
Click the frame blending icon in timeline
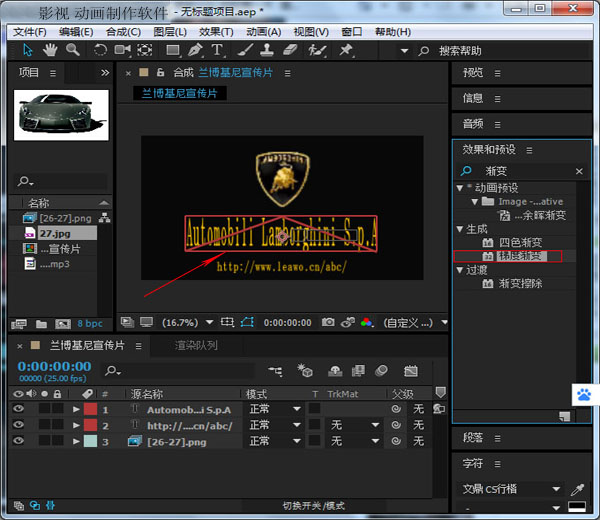coord(358,370)
